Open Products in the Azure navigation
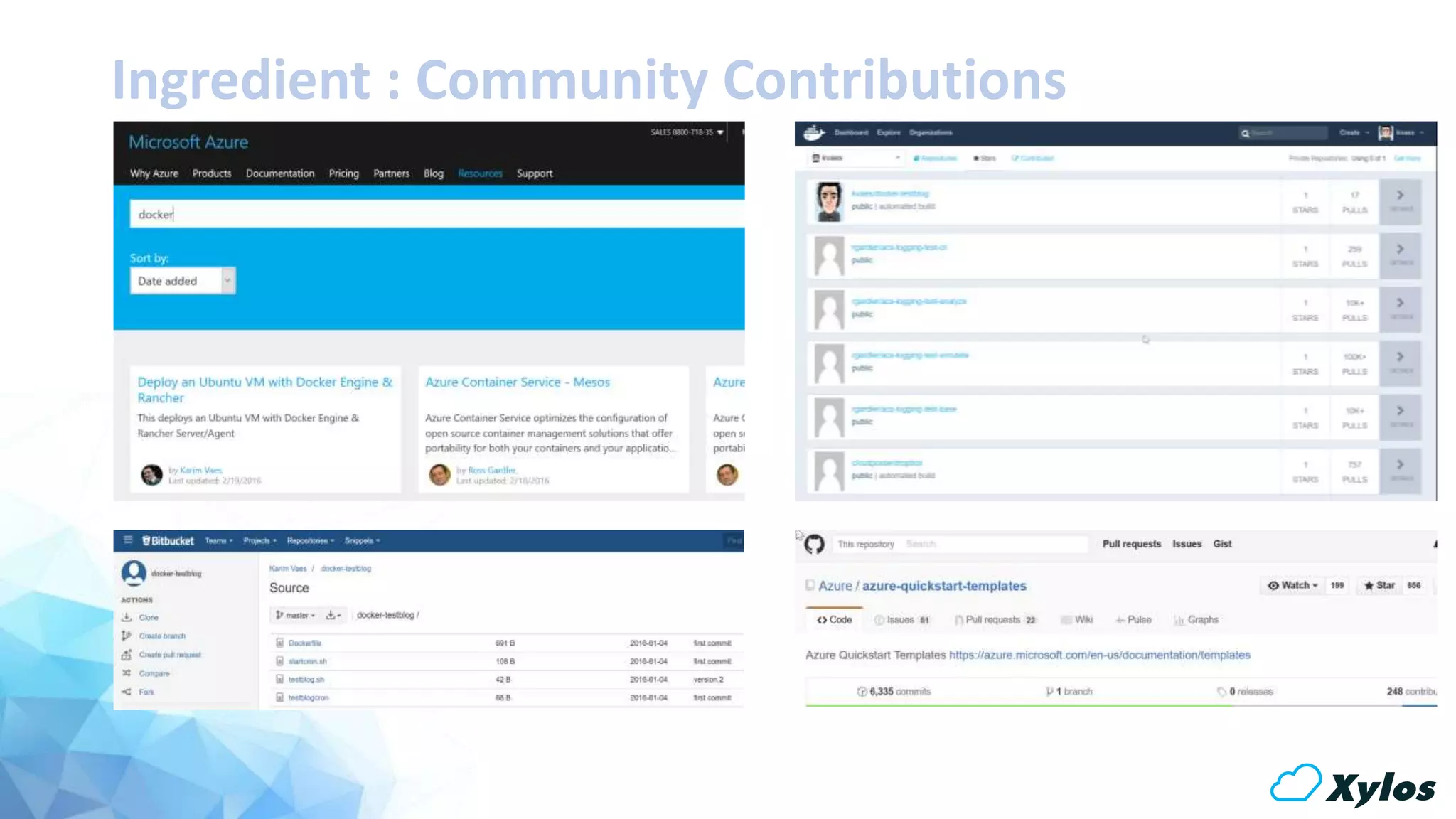The height and width of the screenshot is (819, 1456). (x=212, y=173)
